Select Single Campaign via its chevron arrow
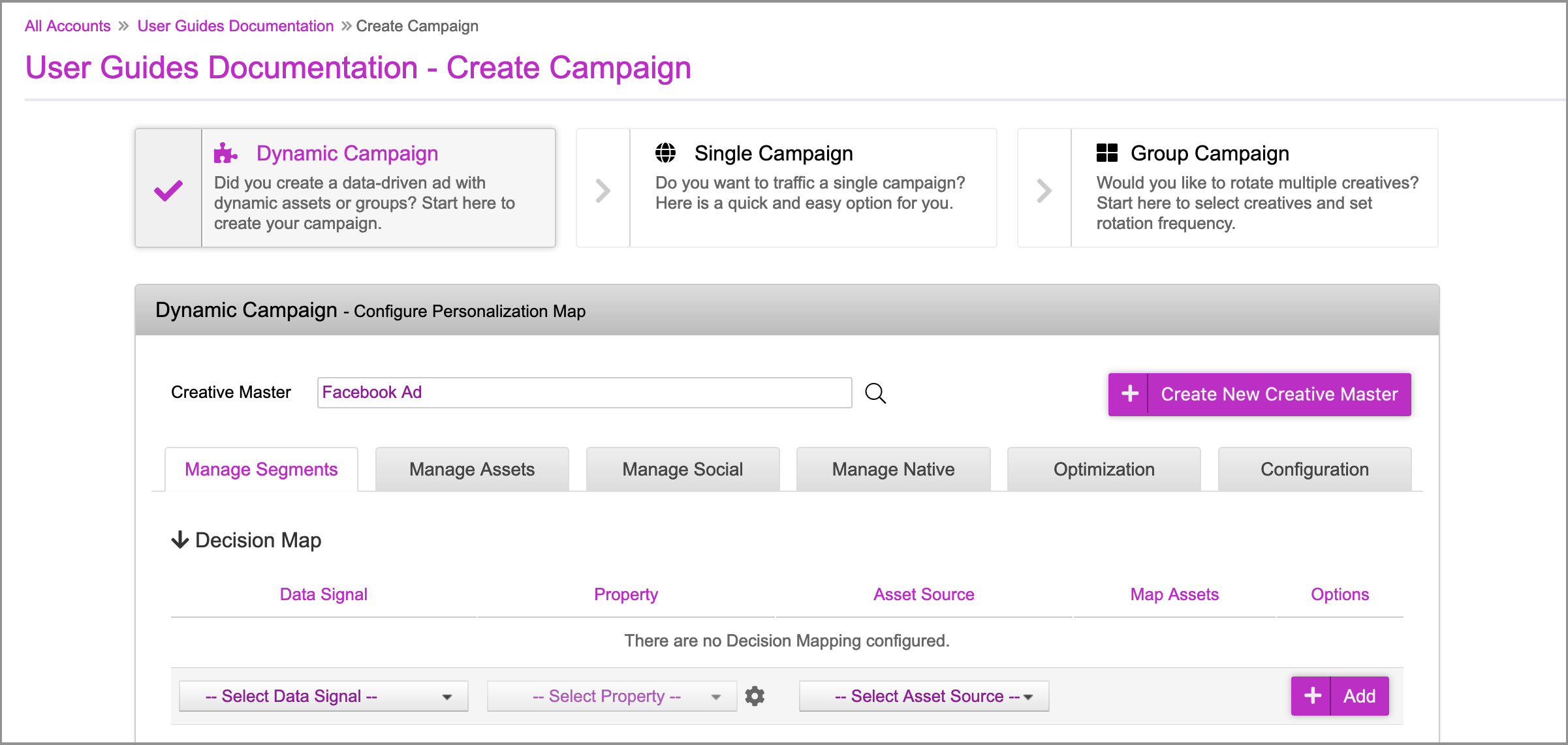The image size is (1568, 745). click(x=603, y=190)
